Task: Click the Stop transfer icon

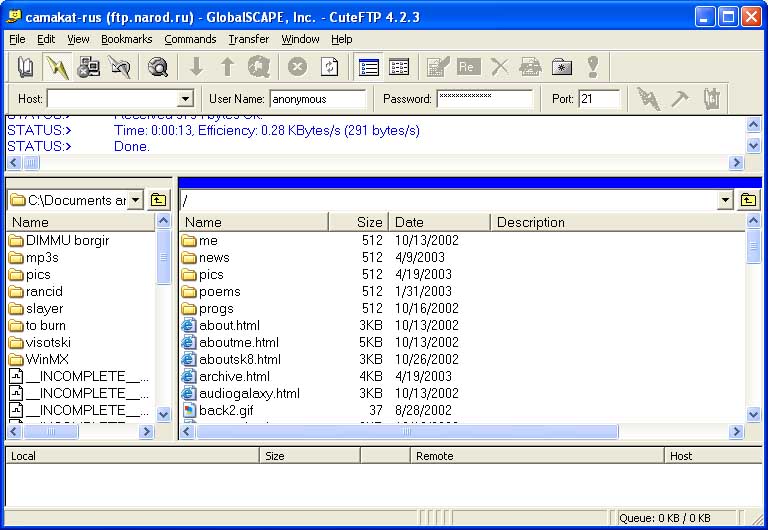Action: [297, 67]
